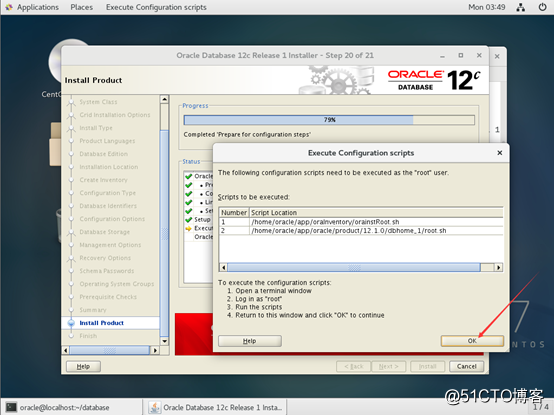The image size is (554, 415).
Task: Select the Configuration Options step
Action: click(x=112, y=219)
